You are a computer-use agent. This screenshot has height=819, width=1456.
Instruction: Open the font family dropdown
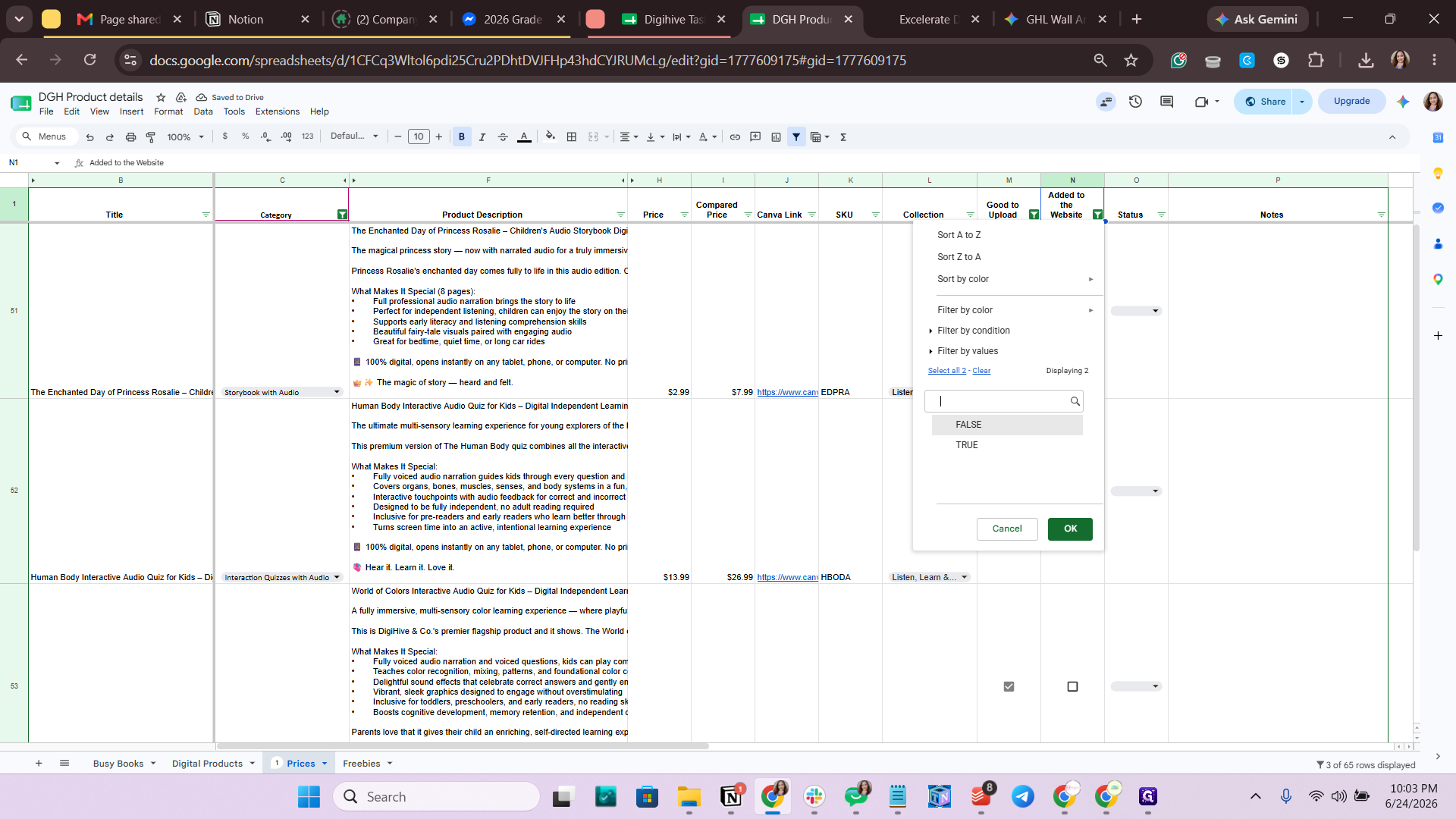tap(354, 136)
